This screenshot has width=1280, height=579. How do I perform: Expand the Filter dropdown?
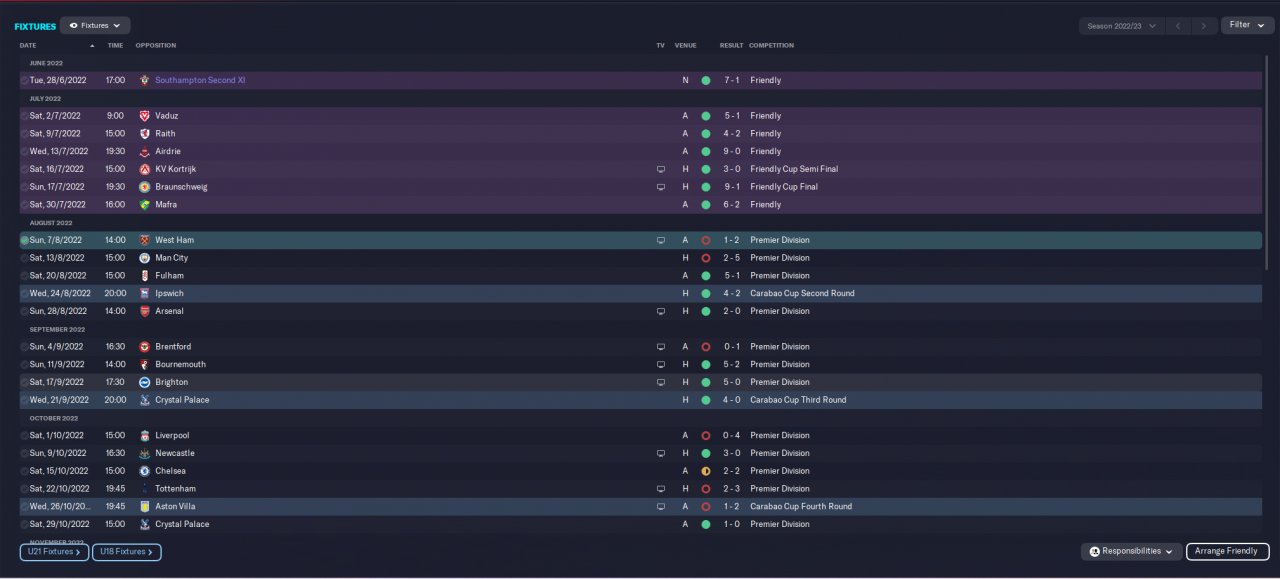coord(1246,25)
